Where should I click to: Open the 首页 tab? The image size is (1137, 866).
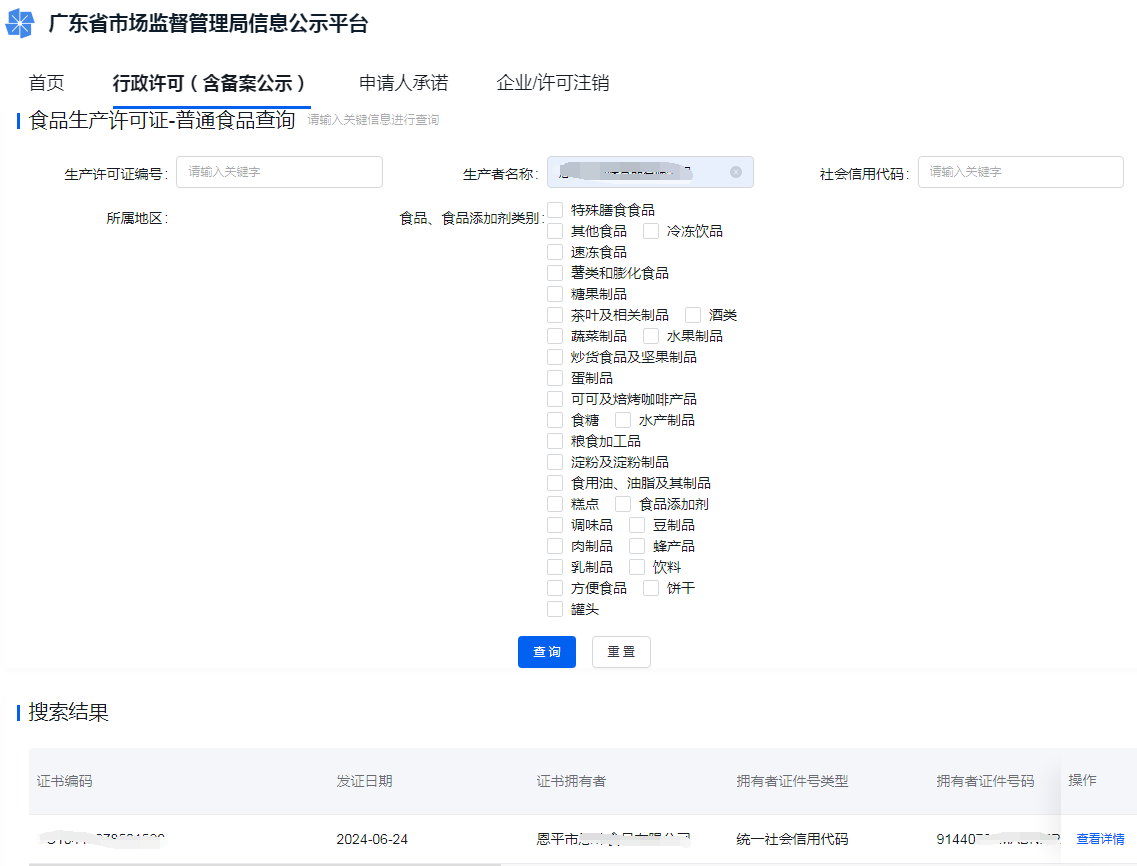pyautogui.click(x=46, y=83)
